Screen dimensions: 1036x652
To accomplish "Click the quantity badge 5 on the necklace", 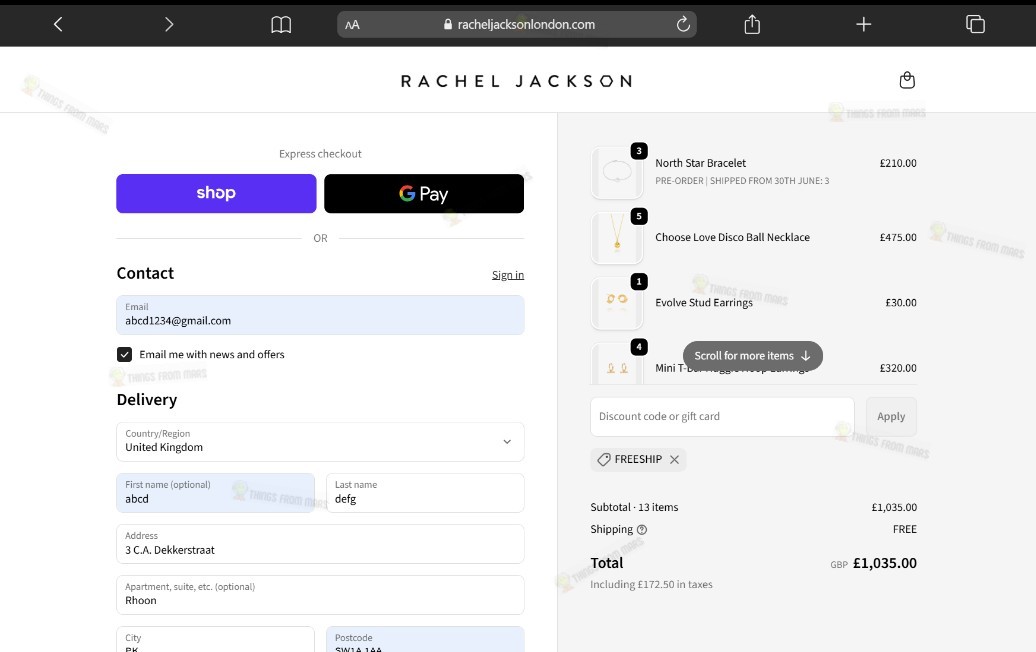I will pyautogui.click(x=639, y=216).
